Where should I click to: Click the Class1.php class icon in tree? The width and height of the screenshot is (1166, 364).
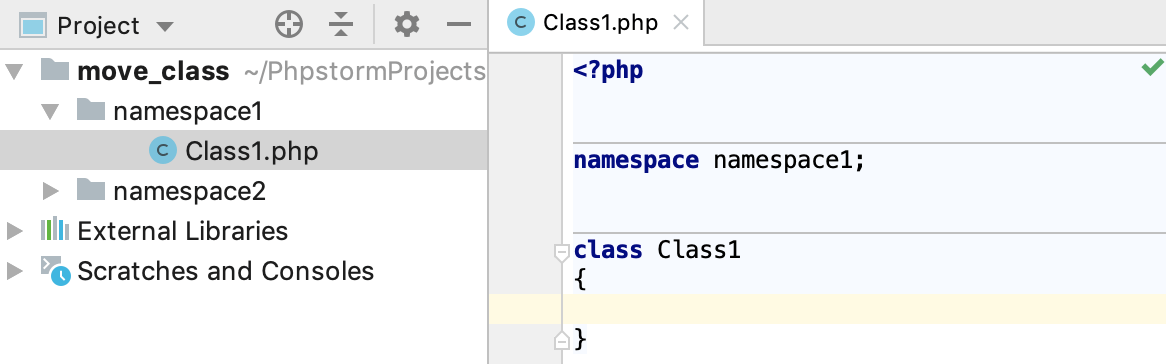point(162,151)
